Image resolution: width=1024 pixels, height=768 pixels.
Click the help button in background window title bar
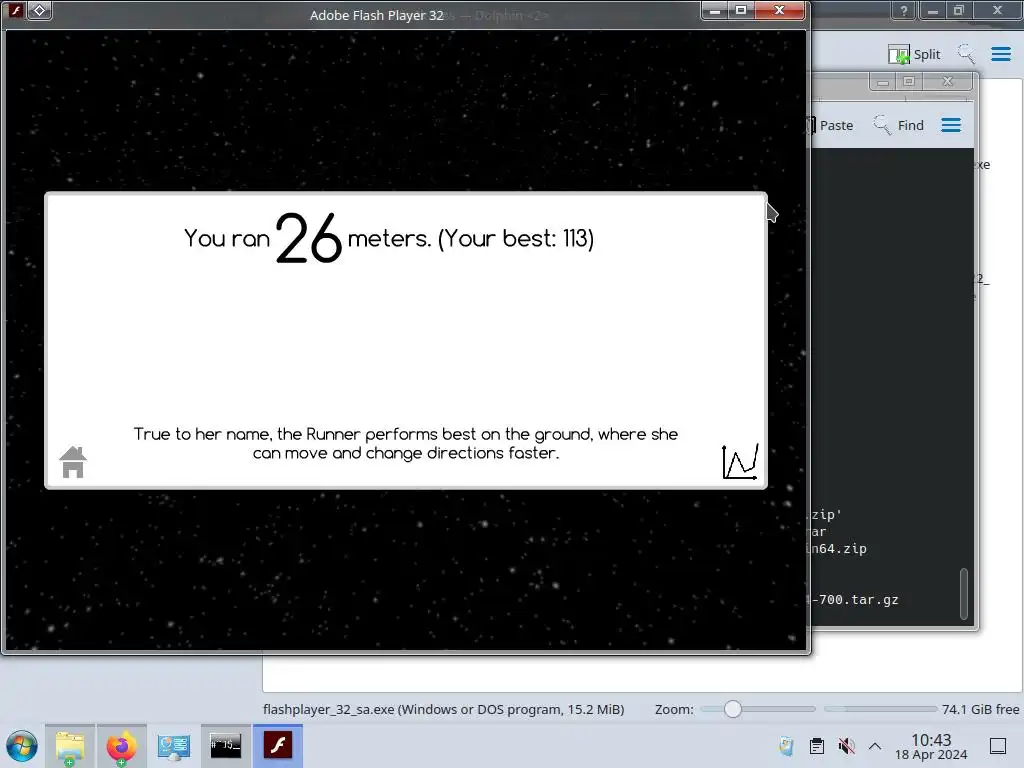tap(904, 10)
